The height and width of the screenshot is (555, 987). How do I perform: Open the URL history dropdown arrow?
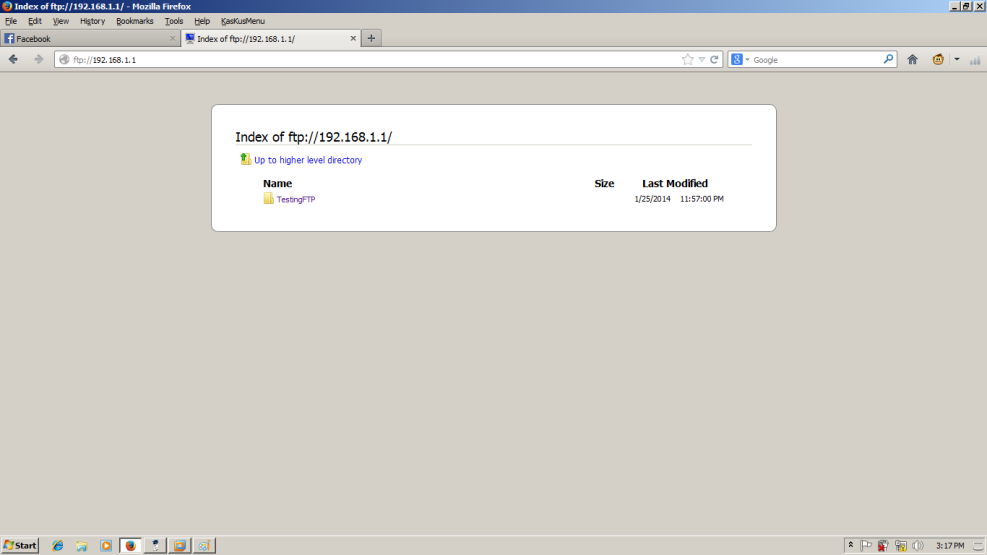(701, 60)
